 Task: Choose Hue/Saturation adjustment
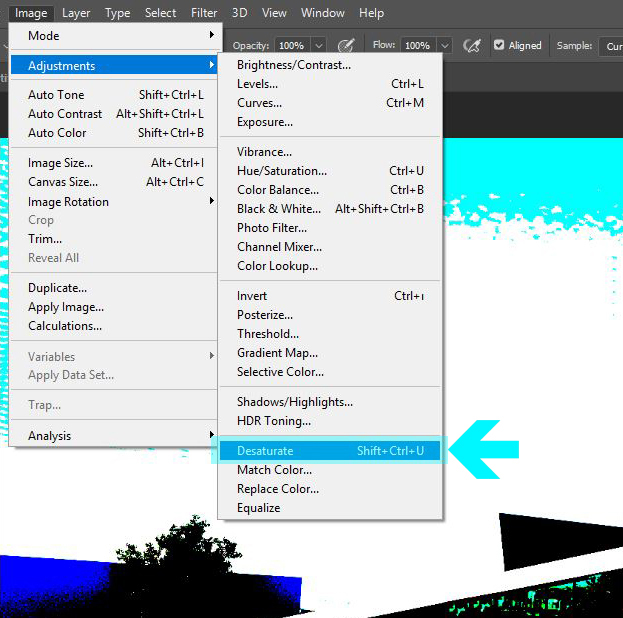coord(330,171)
